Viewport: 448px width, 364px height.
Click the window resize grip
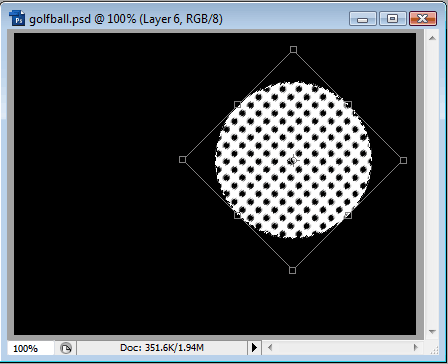[434, 349]
